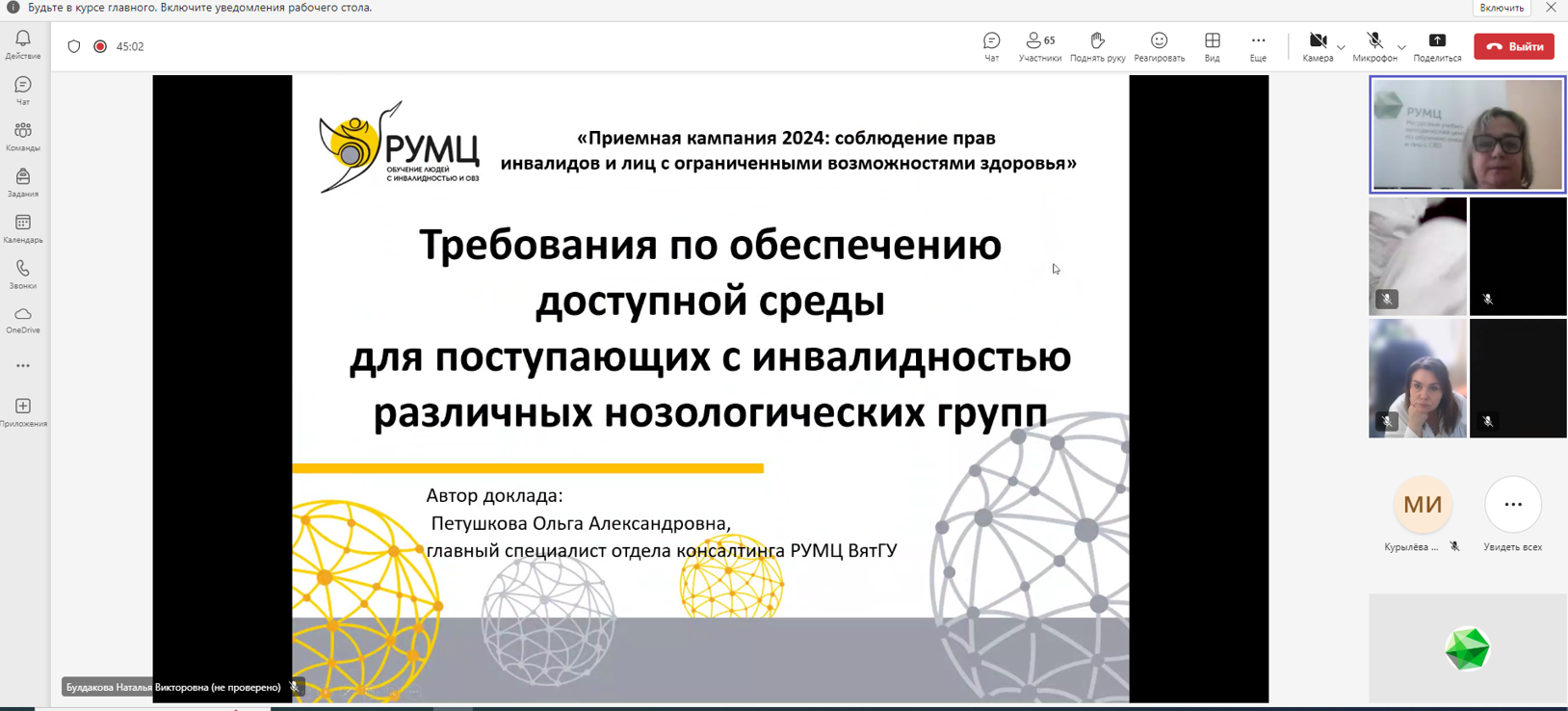1568x711 pixels.
Task: Open Teams tab in left sidebar
Action: (23, 137)
